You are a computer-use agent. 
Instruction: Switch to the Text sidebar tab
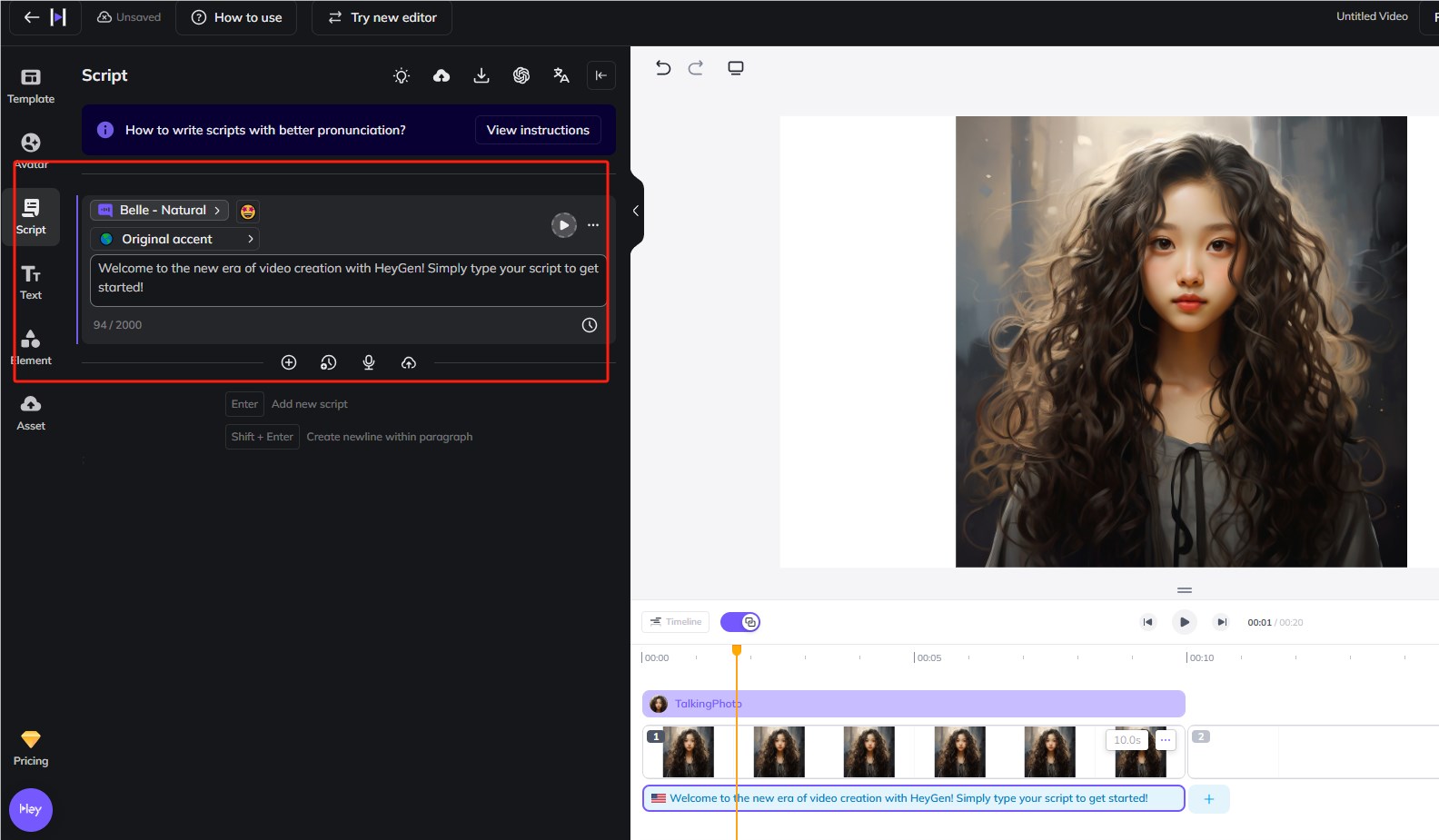click(31, 282)
